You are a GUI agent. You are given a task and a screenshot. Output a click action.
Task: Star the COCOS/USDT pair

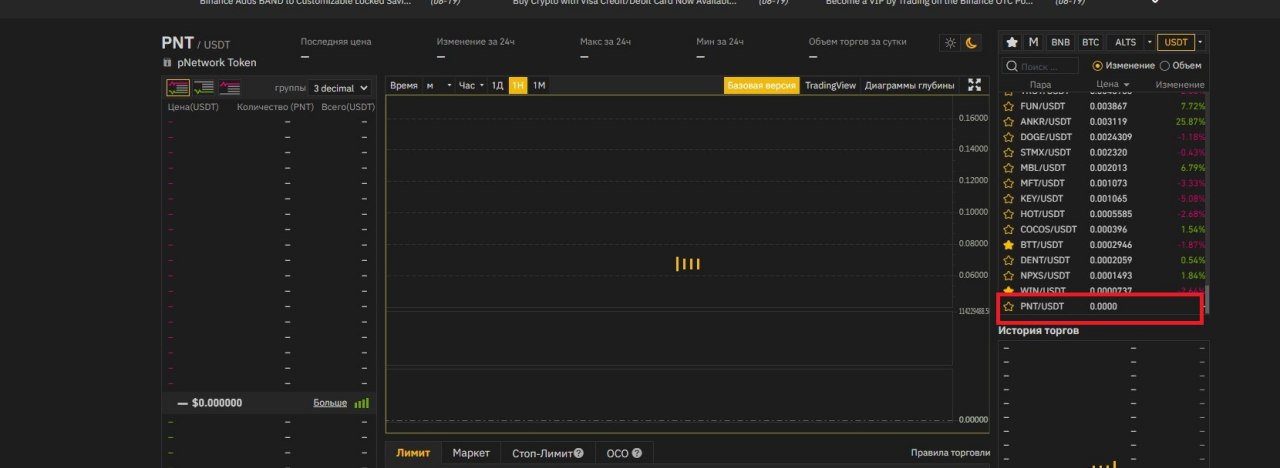[1008, 229]
